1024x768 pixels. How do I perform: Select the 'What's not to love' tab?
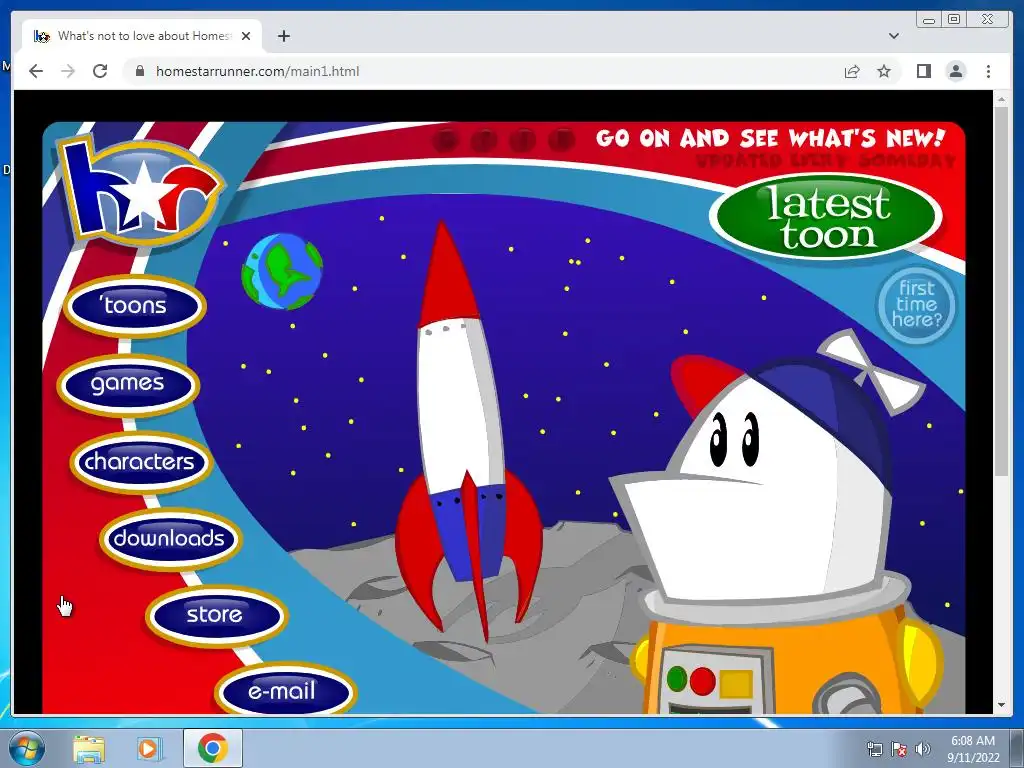coord(142,36)
